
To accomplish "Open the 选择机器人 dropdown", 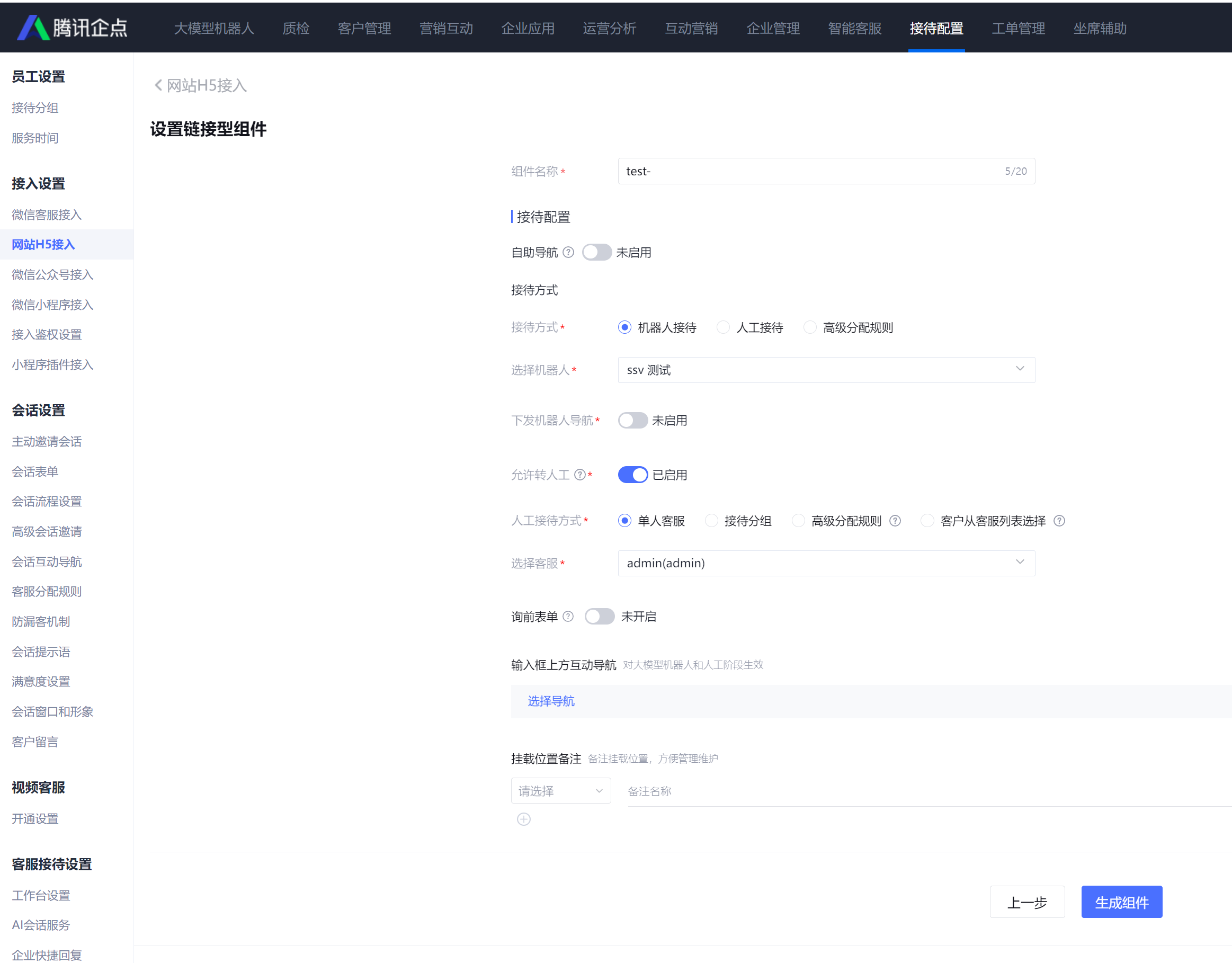I will 826,370.
